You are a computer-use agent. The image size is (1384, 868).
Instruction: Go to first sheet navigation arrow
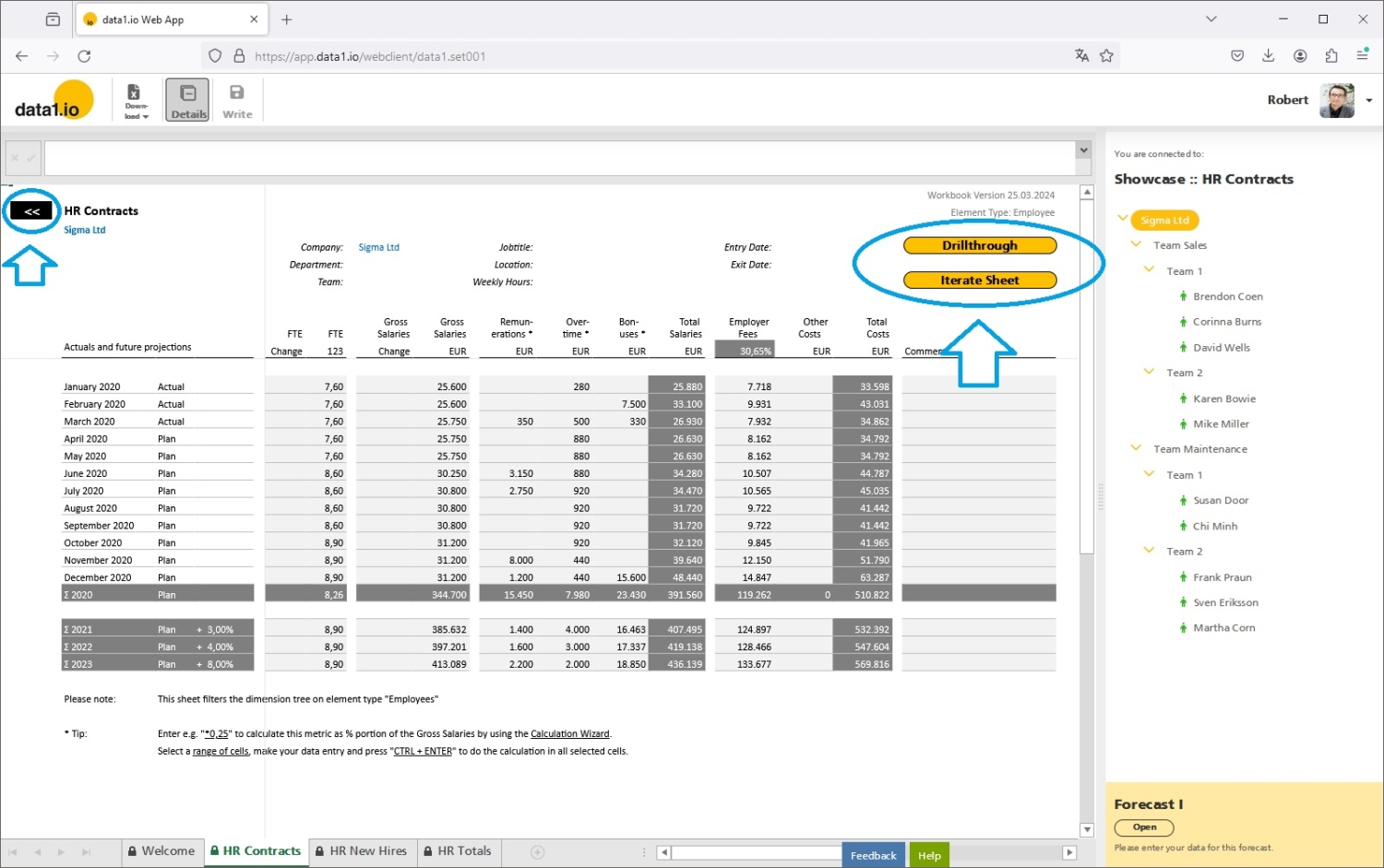[x=13, y=852]
